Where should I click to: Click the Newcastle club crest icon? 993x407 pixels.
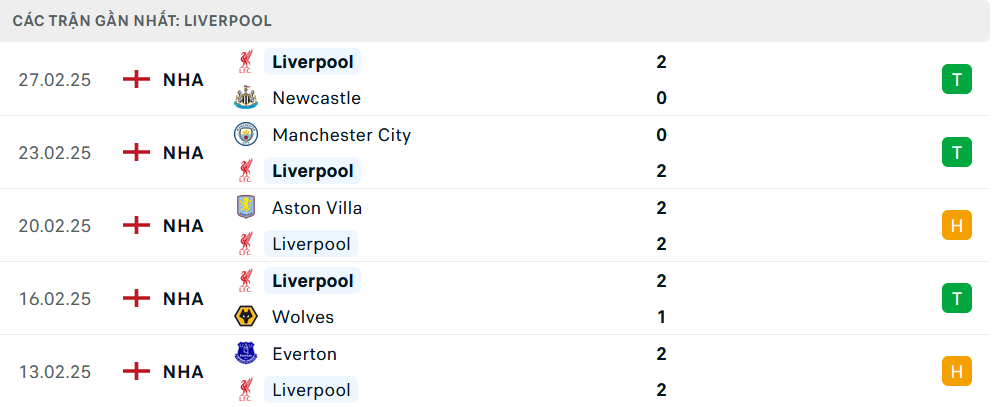pyautogui.click(x=245, y=98)
